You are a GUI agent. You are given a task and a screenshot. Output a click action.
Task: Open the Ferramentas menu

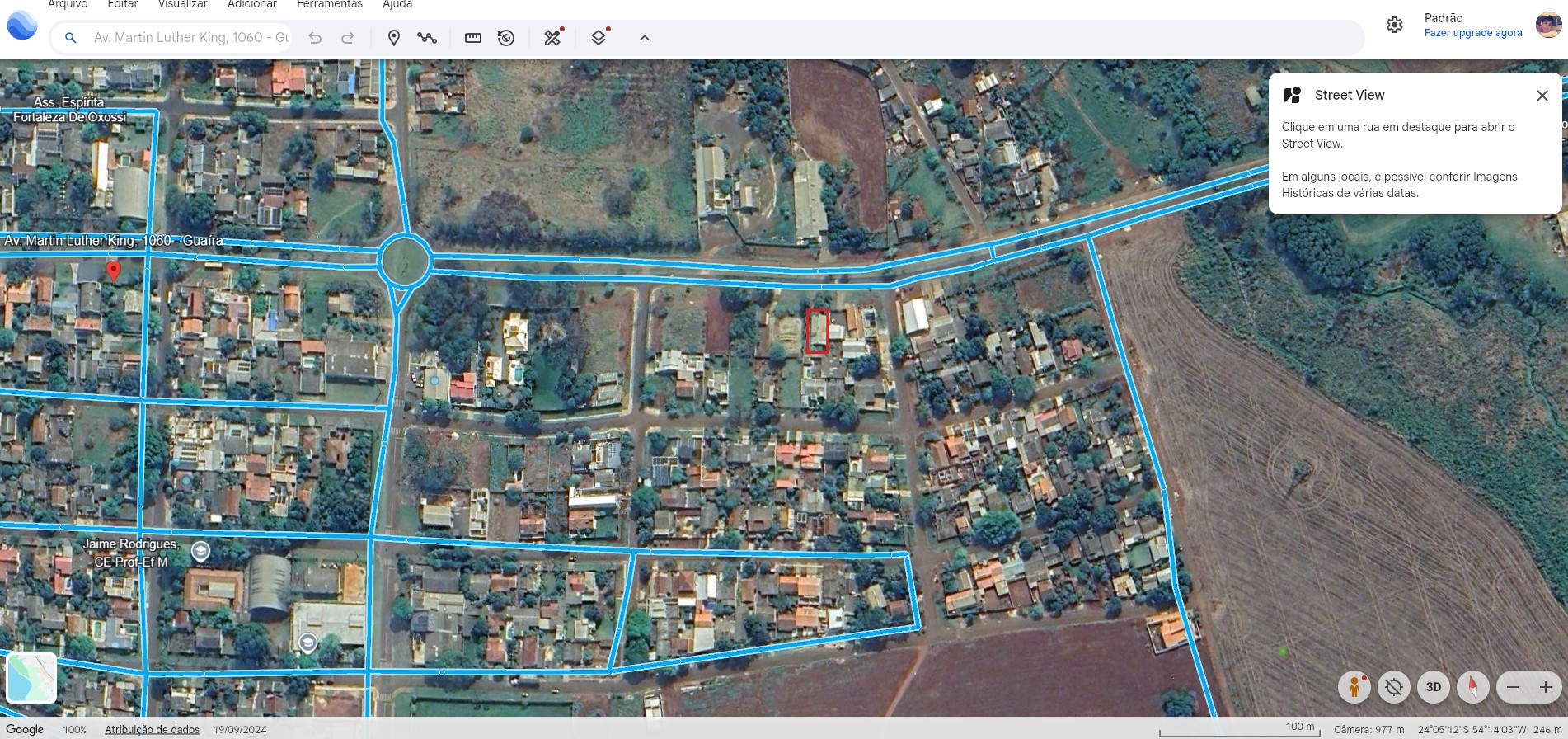329,5
